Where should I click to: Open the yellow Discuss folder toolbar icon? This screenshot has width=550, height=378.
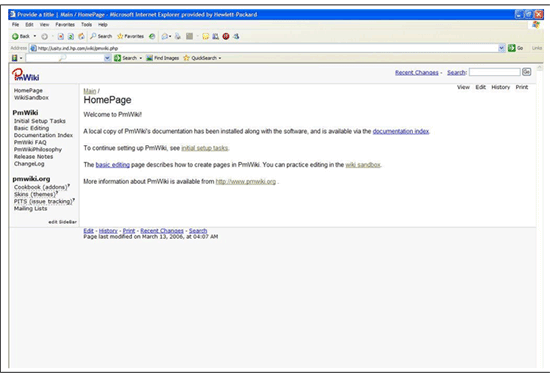[206, 36]
